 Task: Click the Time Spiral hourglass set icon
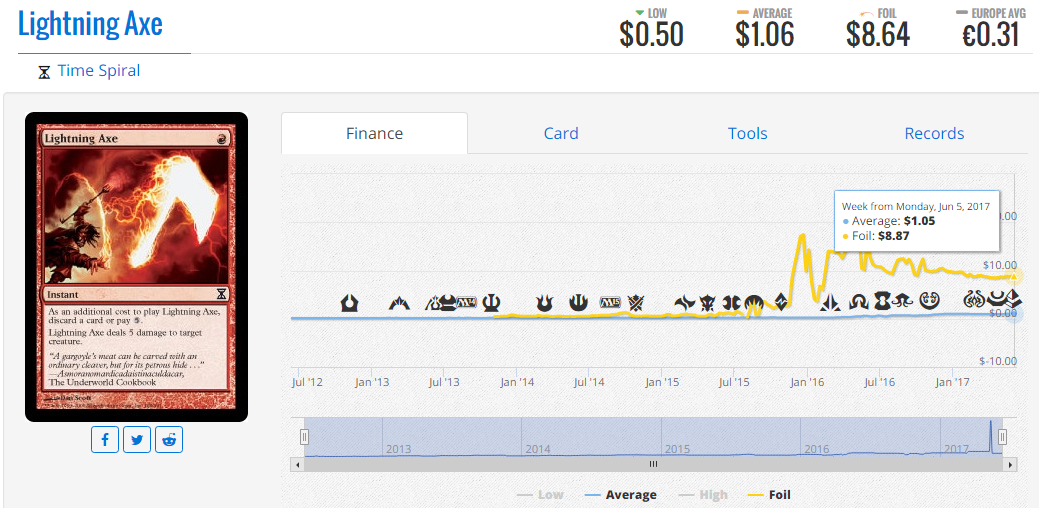(44, 72)
